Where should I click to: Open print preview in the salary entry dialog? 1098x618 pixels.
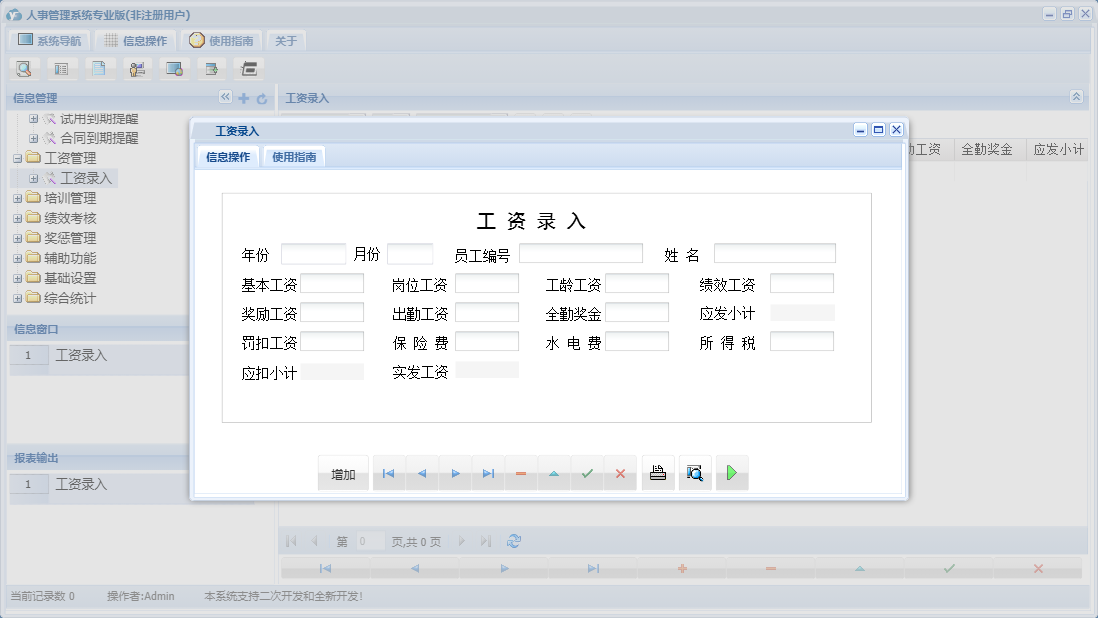[695, 472]
